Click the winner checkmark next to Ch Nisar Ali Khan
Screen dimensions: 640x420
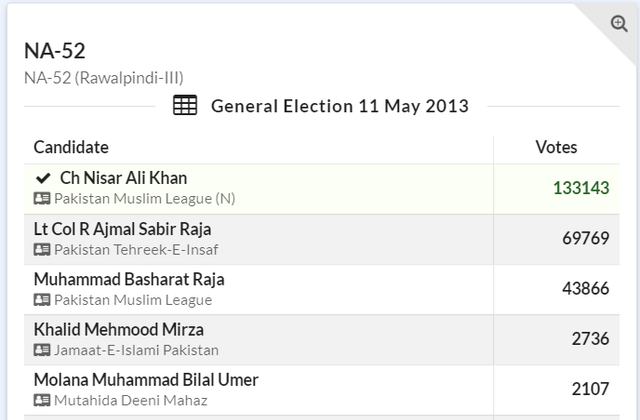click(42, 178)
